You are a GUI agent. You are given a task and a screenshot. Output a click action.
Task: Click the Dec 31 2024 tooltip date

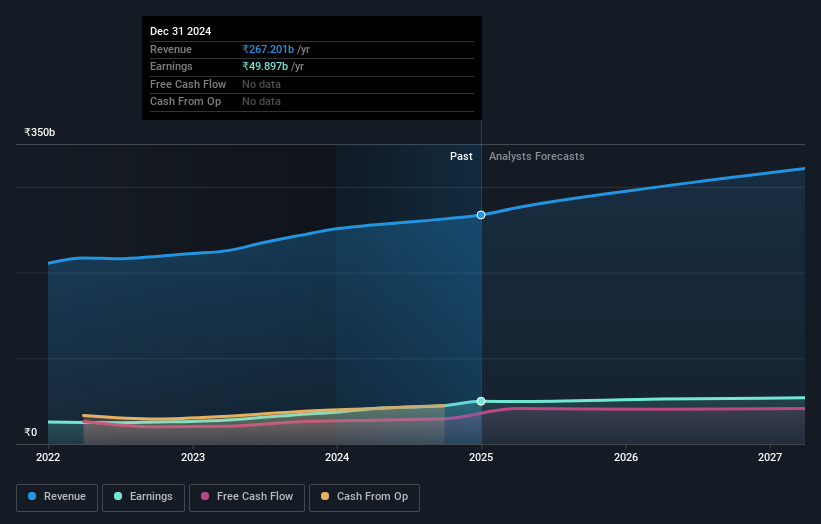click(181, 31)
